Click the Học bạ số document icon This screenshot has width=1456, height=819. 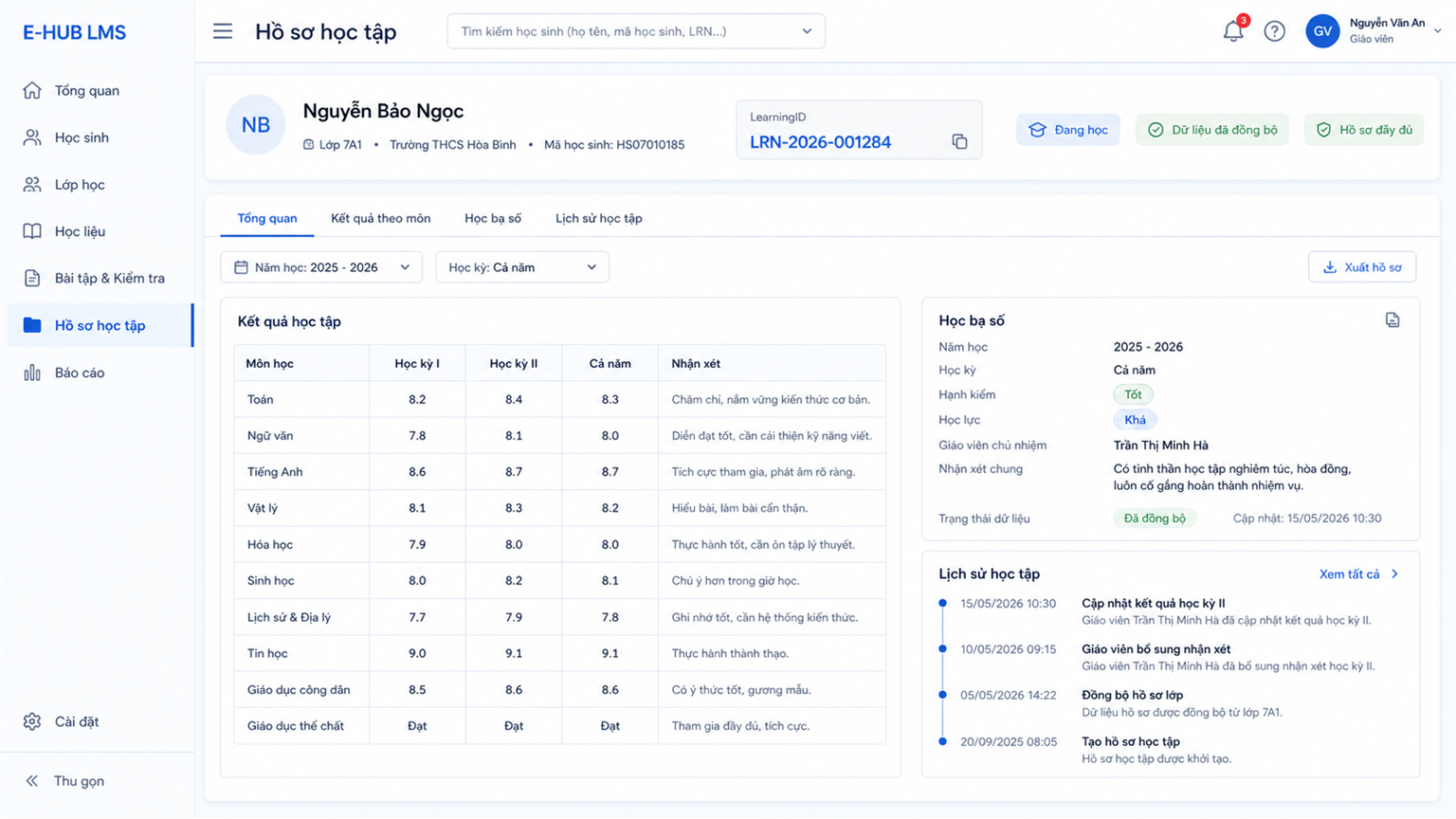[x=1392, y=320]
